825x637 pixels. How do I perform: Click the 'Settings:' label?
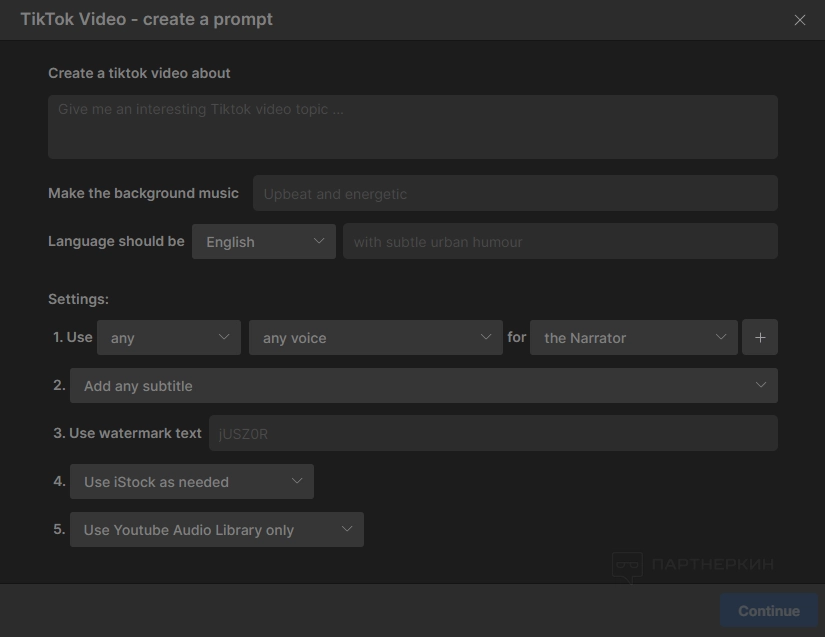click(78, 299)
